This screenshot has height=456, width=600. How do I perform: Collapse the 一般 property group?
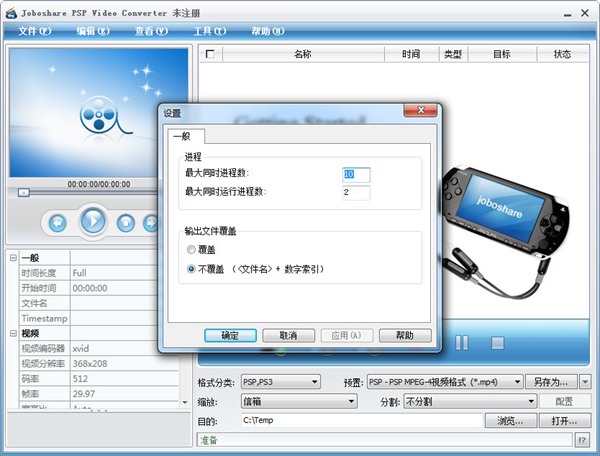[13, 257]
